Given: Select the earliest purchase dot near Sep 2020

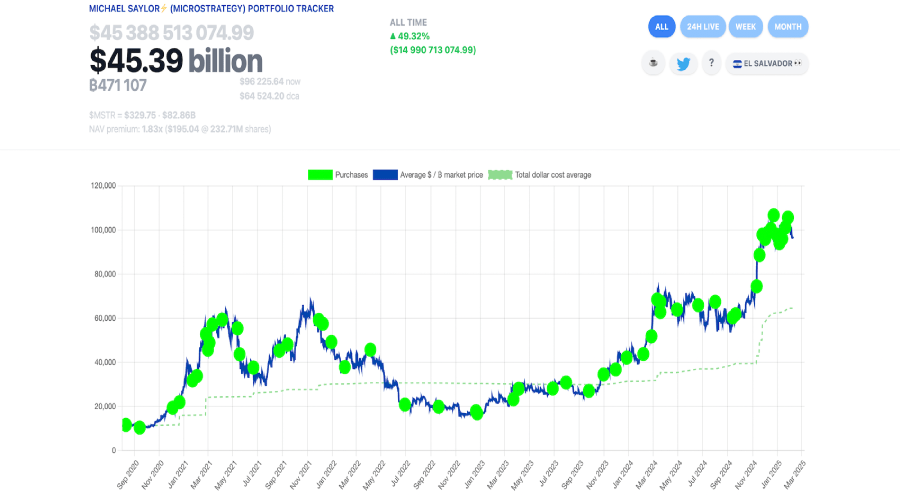Looking at the screenshot, I should 126,425.
